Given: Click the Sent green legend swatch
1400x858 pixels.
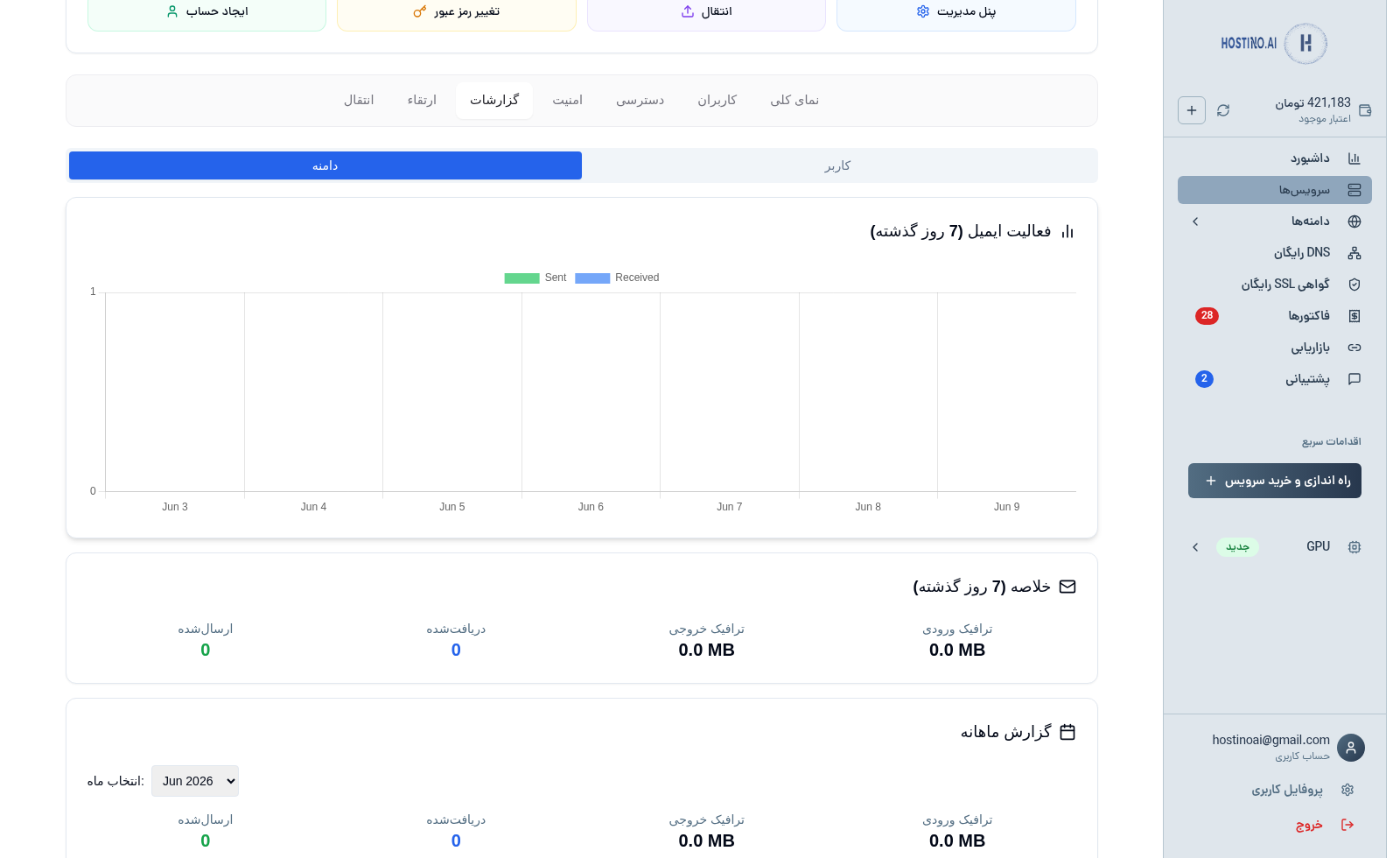Looking at the screenshot, I should 521,278.
